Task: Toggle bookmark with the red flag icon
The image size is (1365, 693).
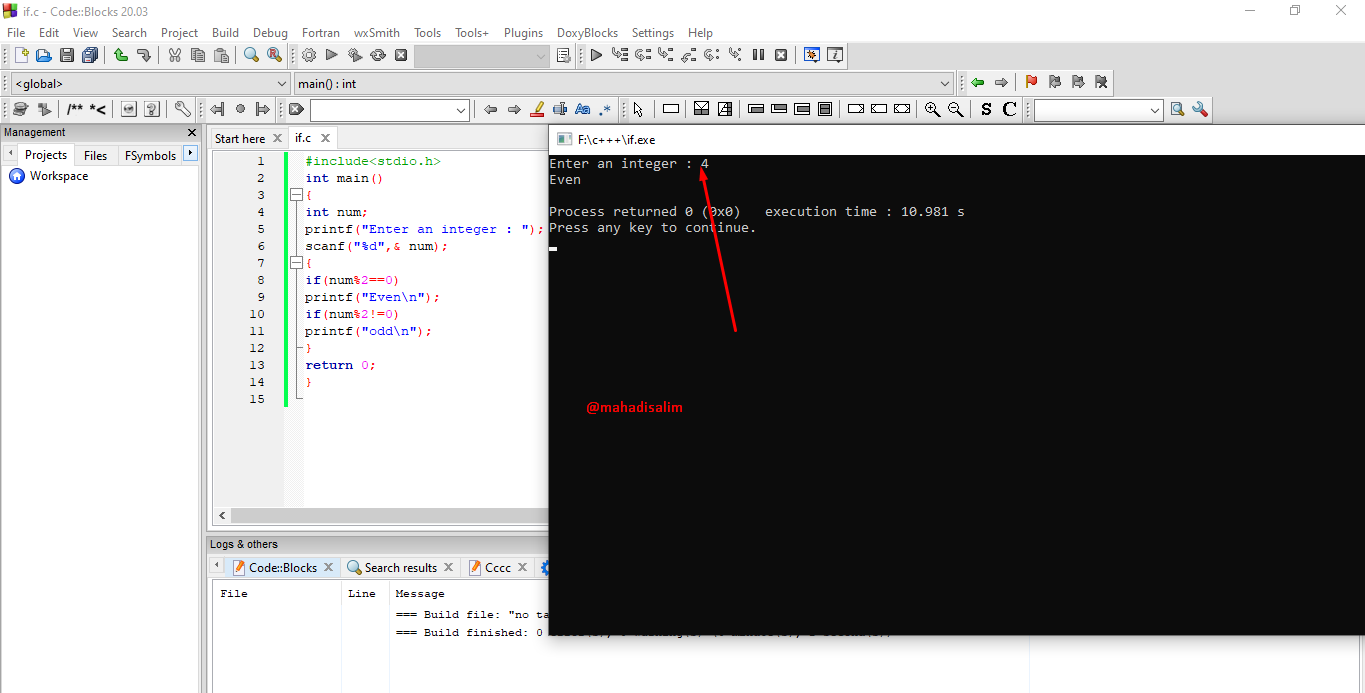Action: pyautogui.click(x=1031, y=83)
